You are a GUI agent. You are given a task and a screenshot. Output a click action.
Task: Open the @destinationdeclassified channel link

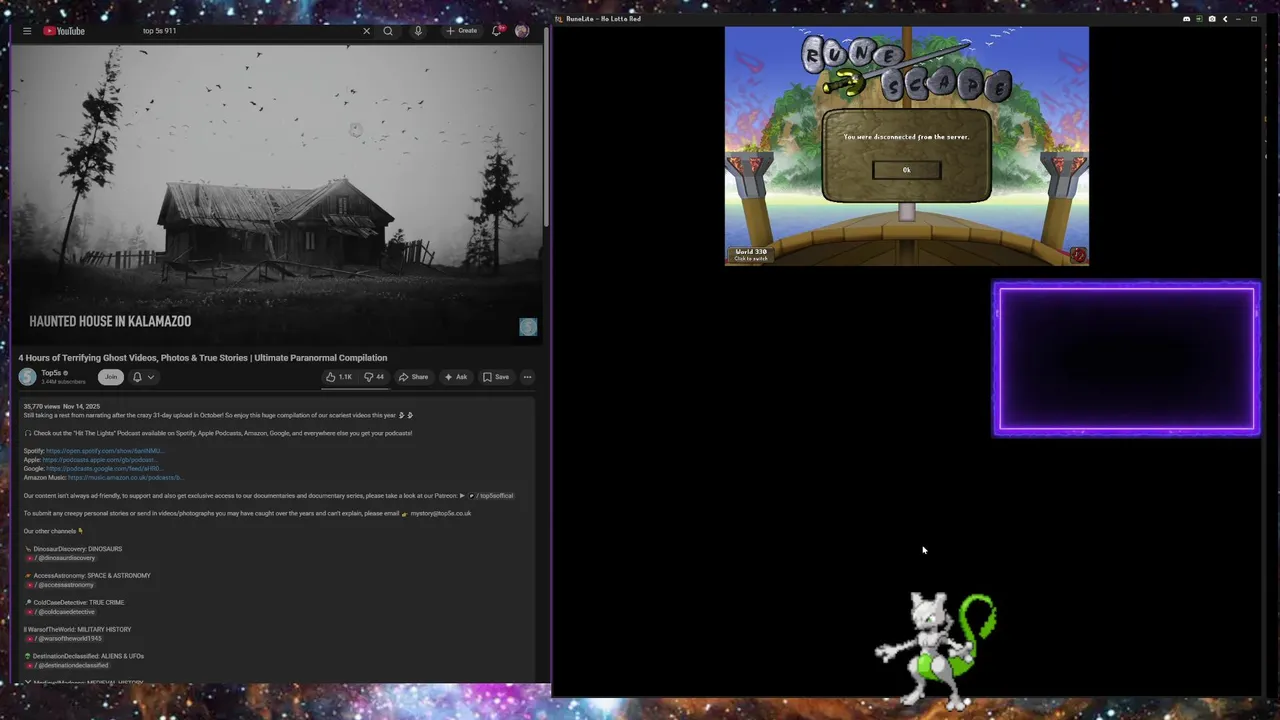[x=68, y=666]
